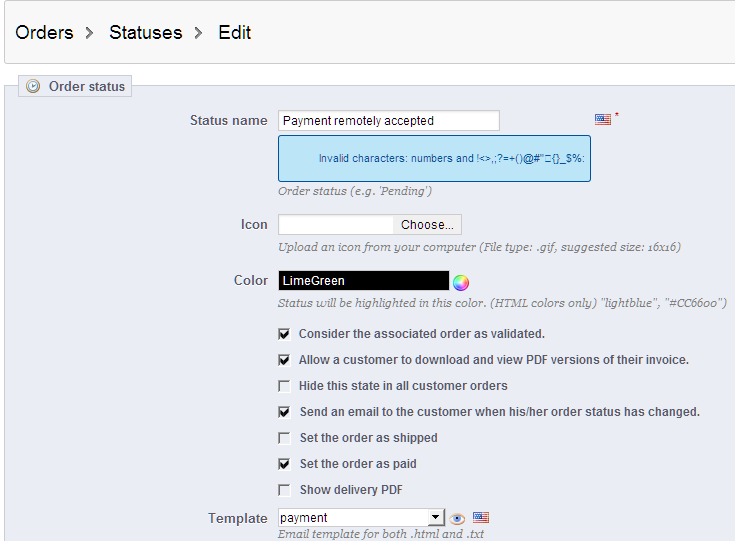Disable the send email to customer checkbox
735x541 pixels.
point(285,412)
